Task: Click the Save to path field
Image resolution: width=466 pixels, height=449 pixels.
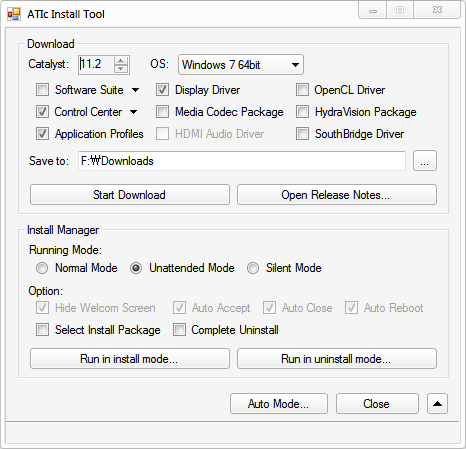Action: click(x=242, y=161)
